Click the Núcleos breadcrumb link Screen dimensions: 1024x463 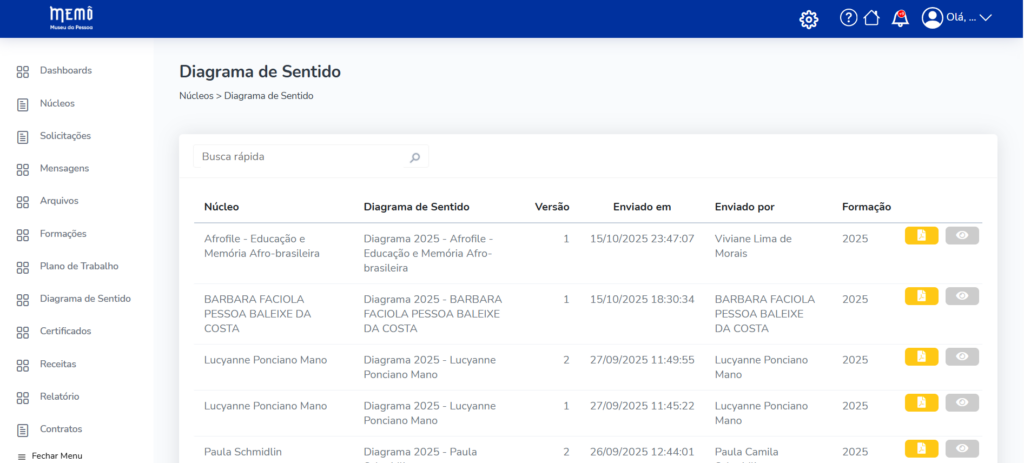pos(196,97)
